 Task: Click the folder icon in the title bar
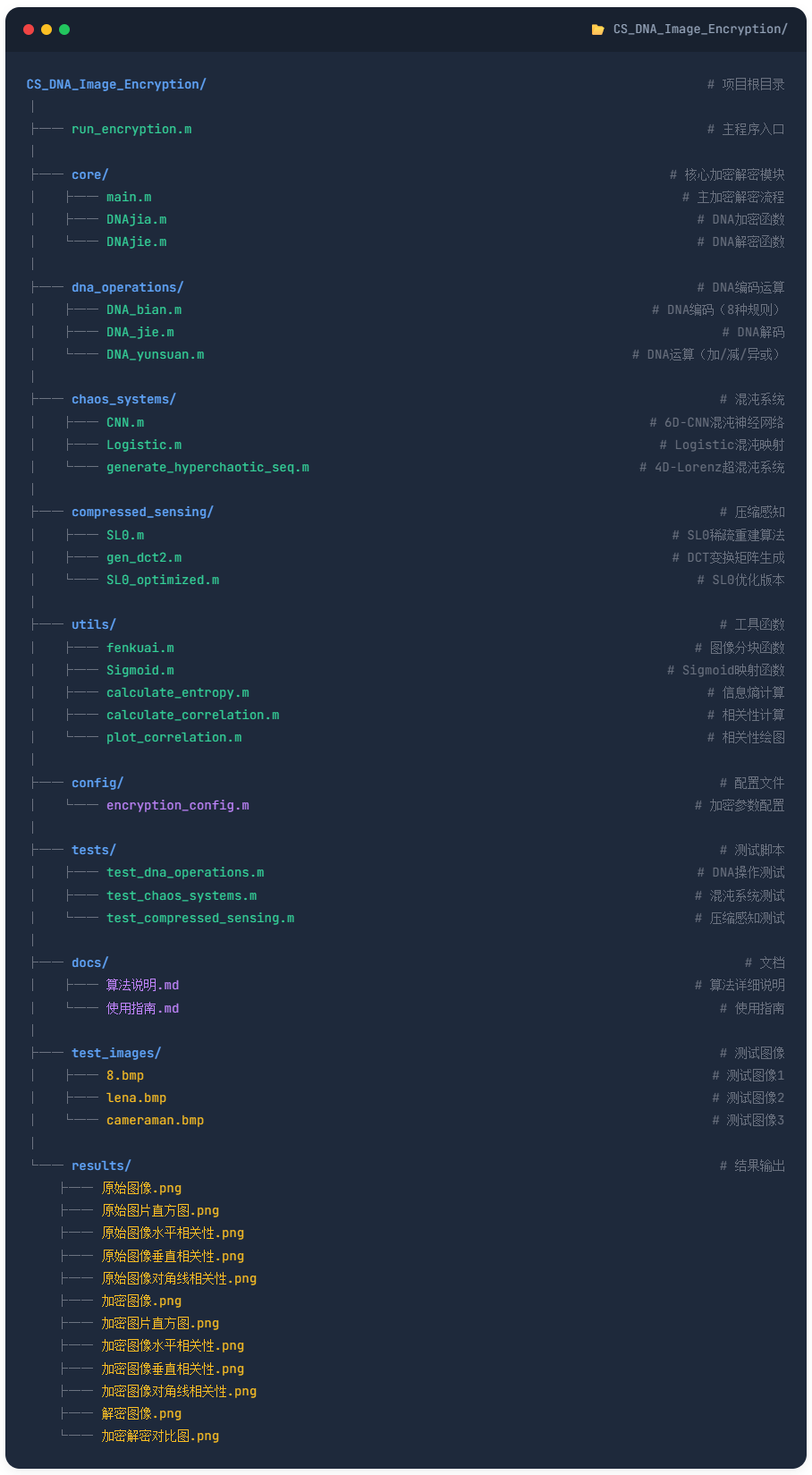pyautogui.click(x=597, y=30)
